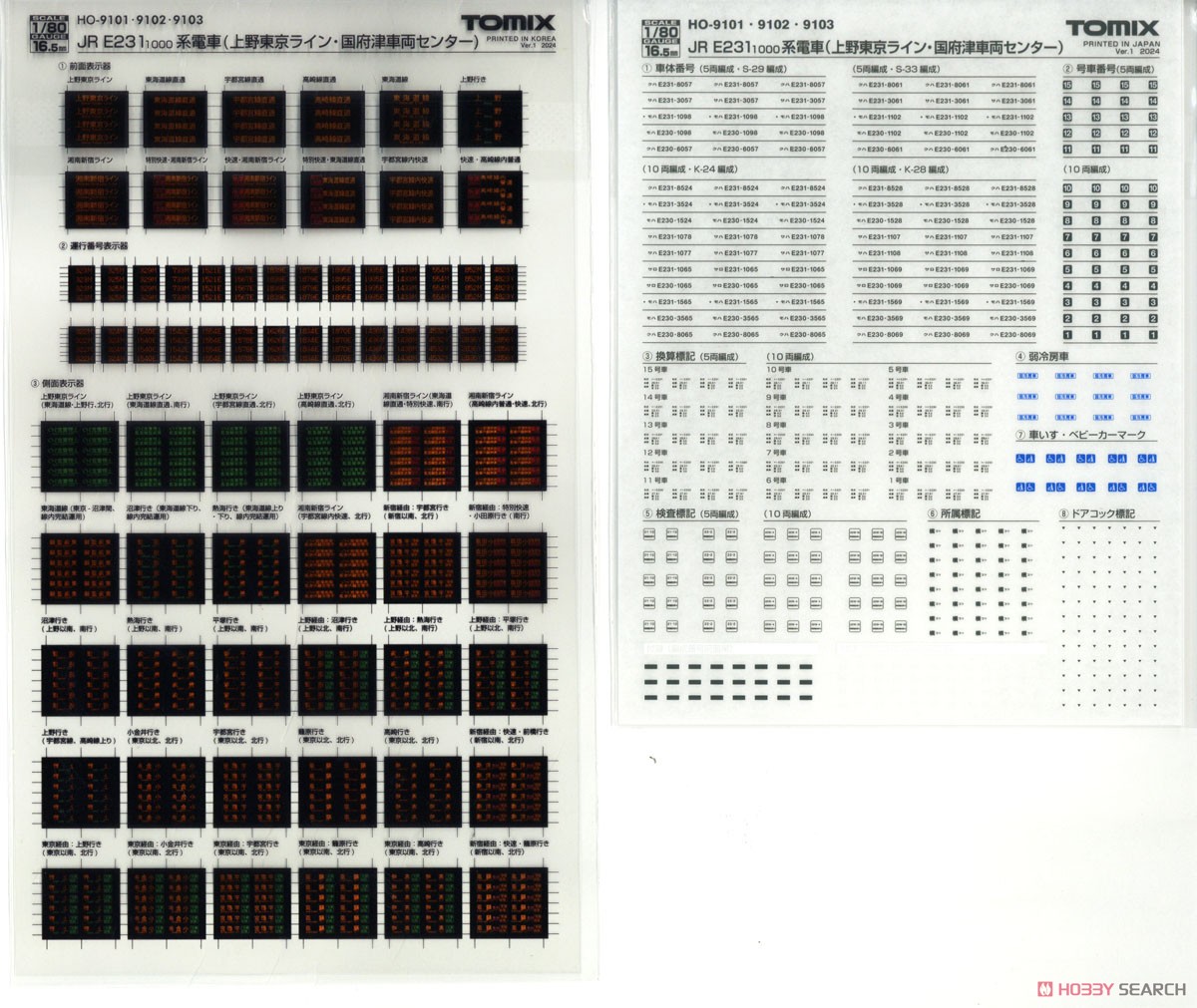Click the '11号車' label

coord(655,481)
